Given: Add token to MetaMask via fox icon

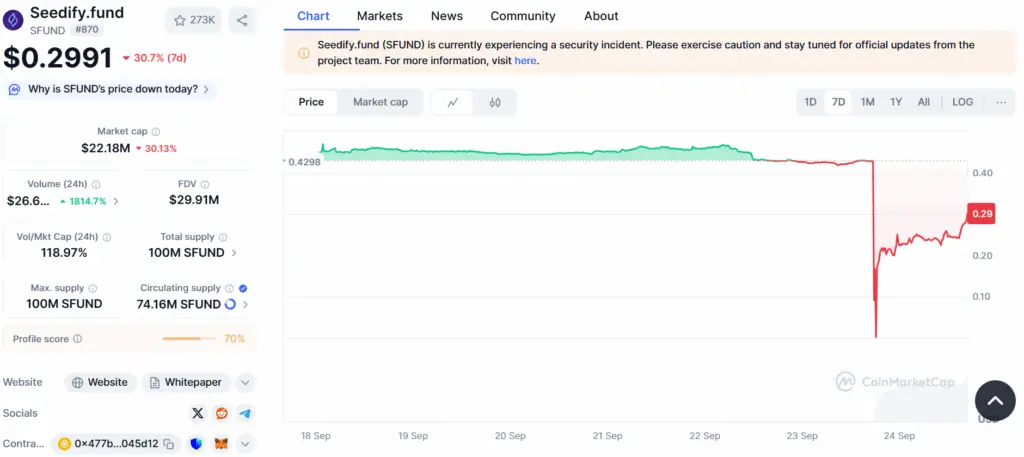Looking at the screenshot, I should point(221,443).
